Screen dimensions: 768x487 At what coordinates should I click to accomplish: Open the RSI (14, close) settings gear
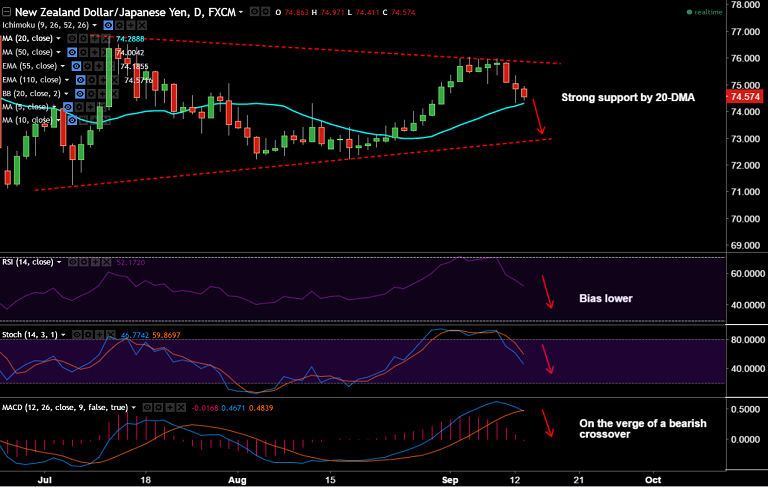tap(84, 262)
